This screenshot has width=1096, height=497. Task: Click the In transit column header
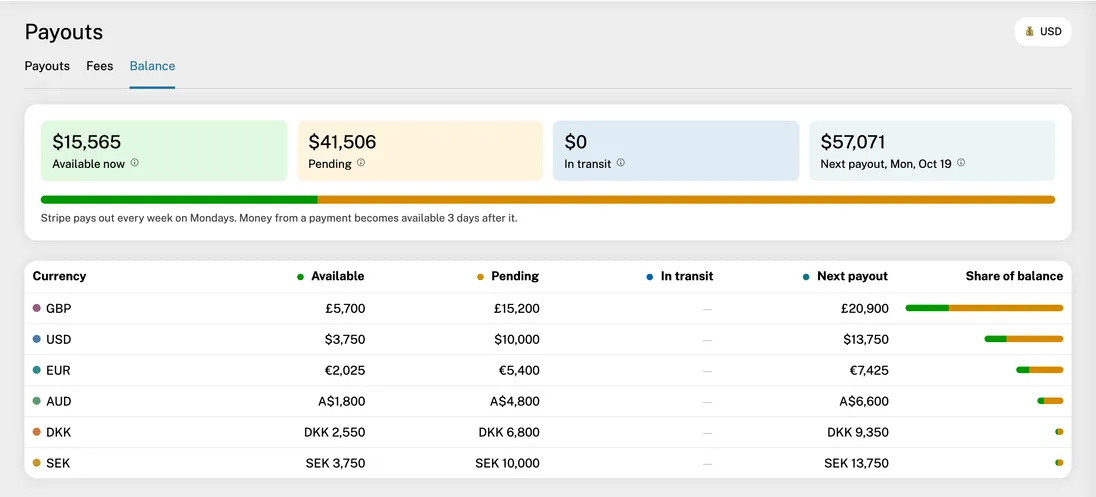[680, 276]
